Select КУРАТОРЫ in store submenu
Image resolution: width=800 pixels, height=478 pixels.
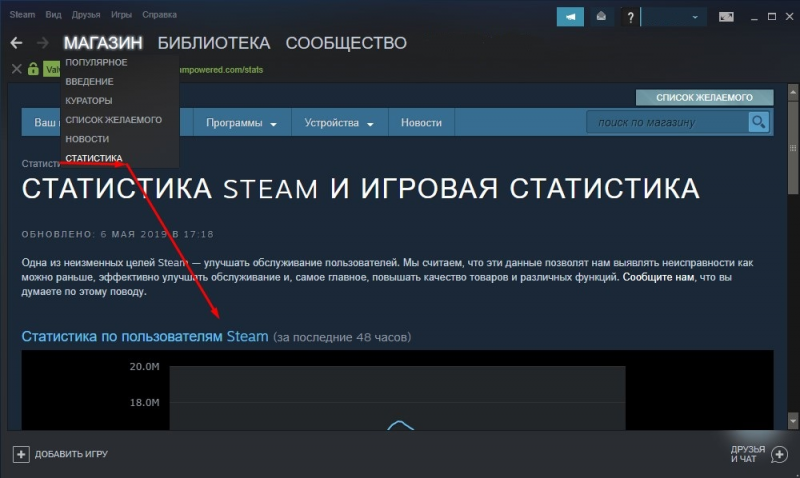click(x=89, y=101)
